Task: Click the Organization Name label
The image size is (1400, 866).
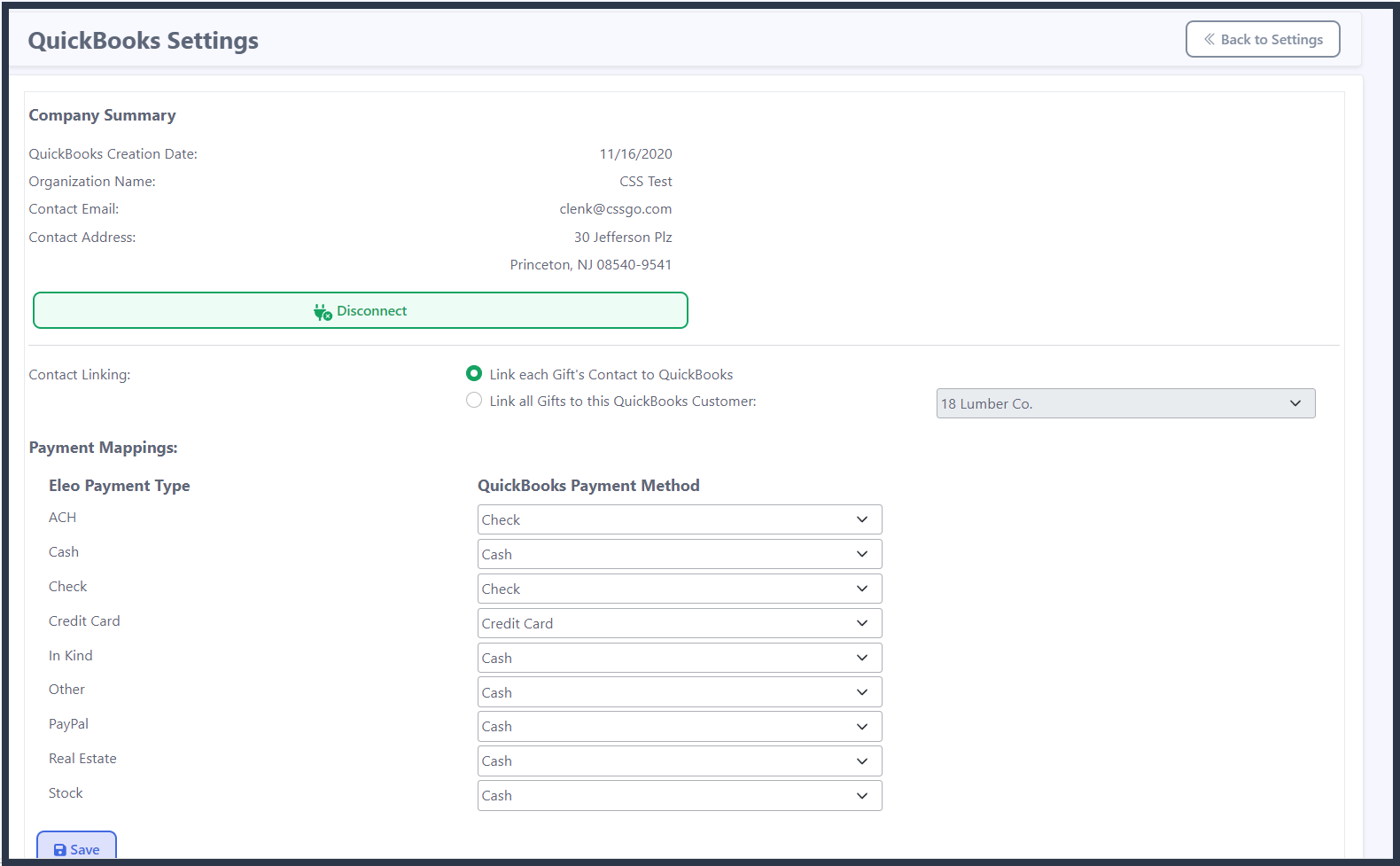Action: click(92, 182)
